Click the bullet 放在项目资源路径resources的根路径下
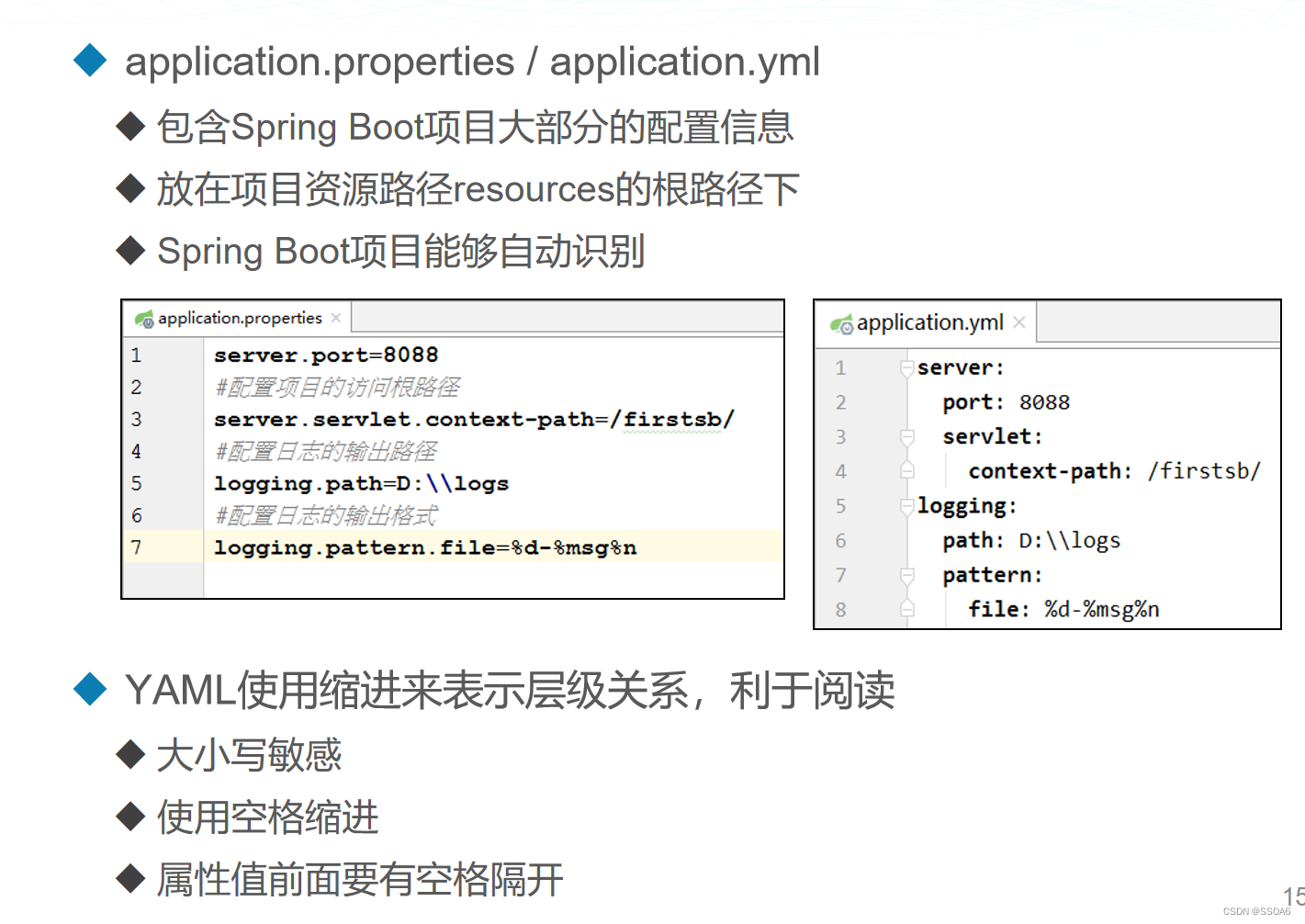Screen dimensions: 1305x924 point(478,189)
